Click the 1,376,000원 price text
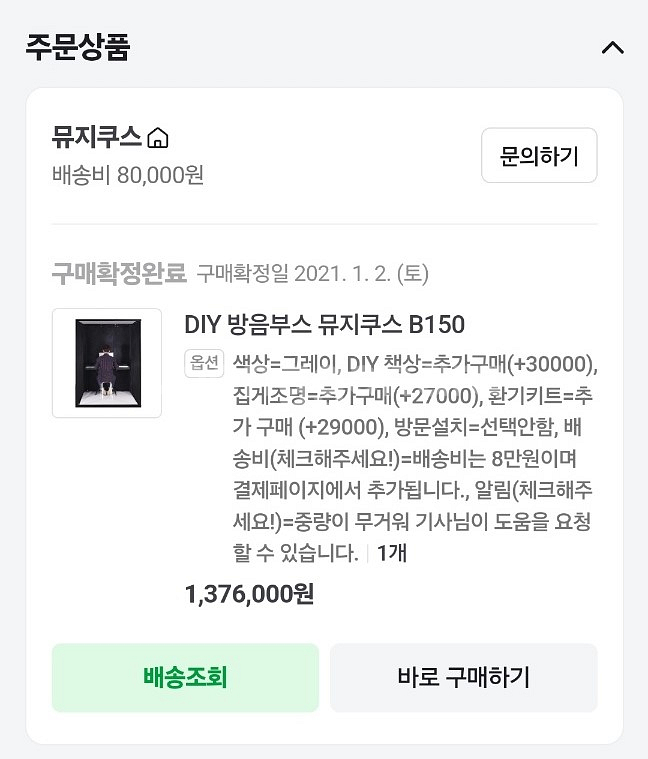Screen dimensions: 648x759 (x=249, y=594)
